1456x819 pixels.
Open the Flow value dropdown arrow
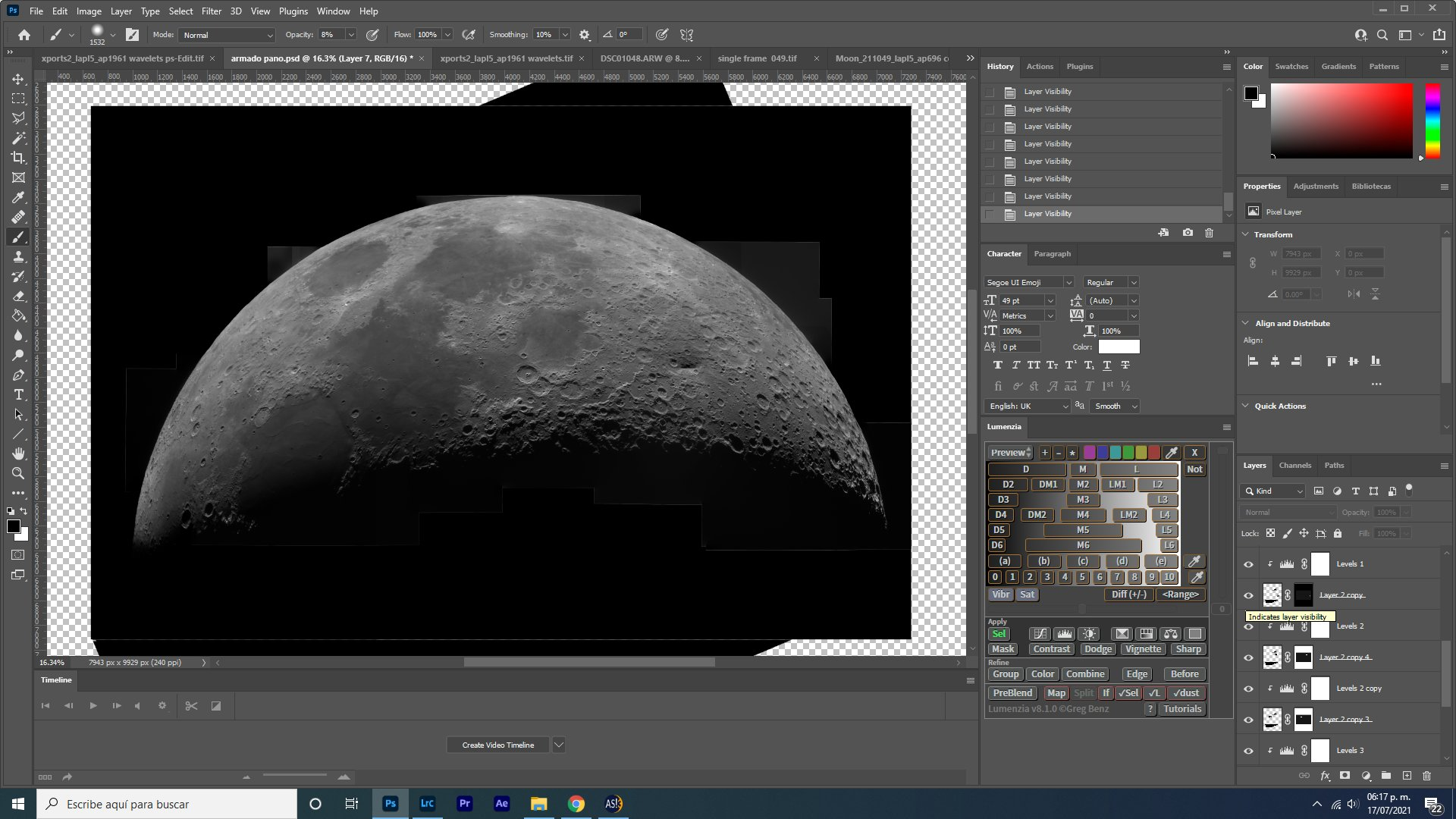(x=447, y=35)
